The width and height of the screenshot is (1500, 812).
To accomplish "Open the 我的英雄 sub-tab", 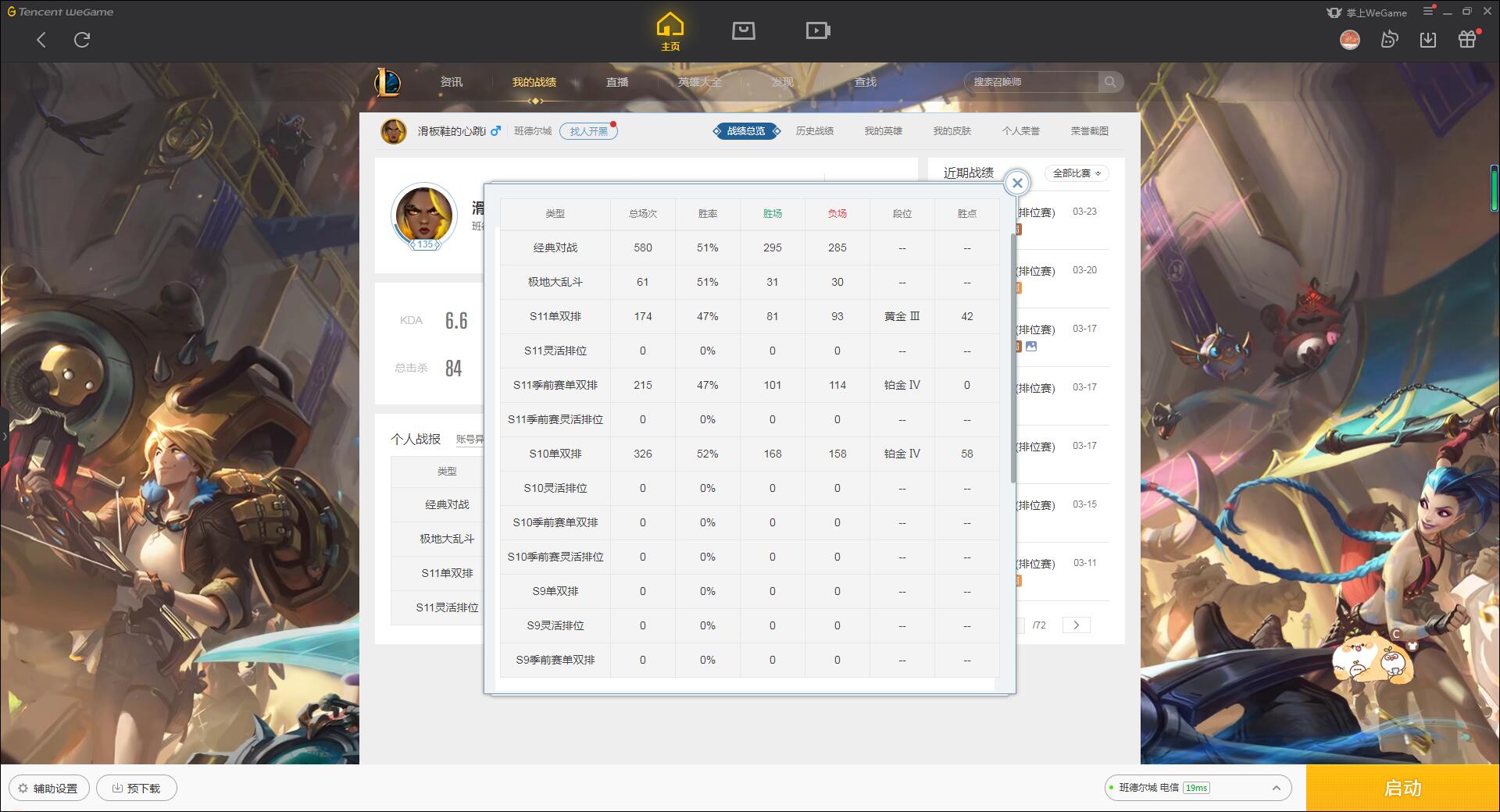I will coord(884,131).
